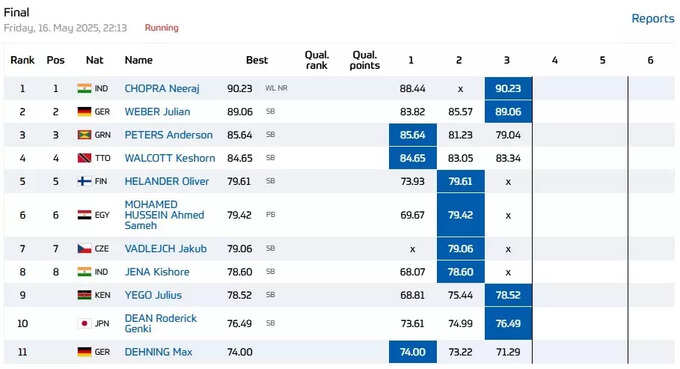Viewport: 680px width, 369px height.
Task: Click the Trinidad flag beside WALCOTT Keshorn
Action: coord(84,158)
